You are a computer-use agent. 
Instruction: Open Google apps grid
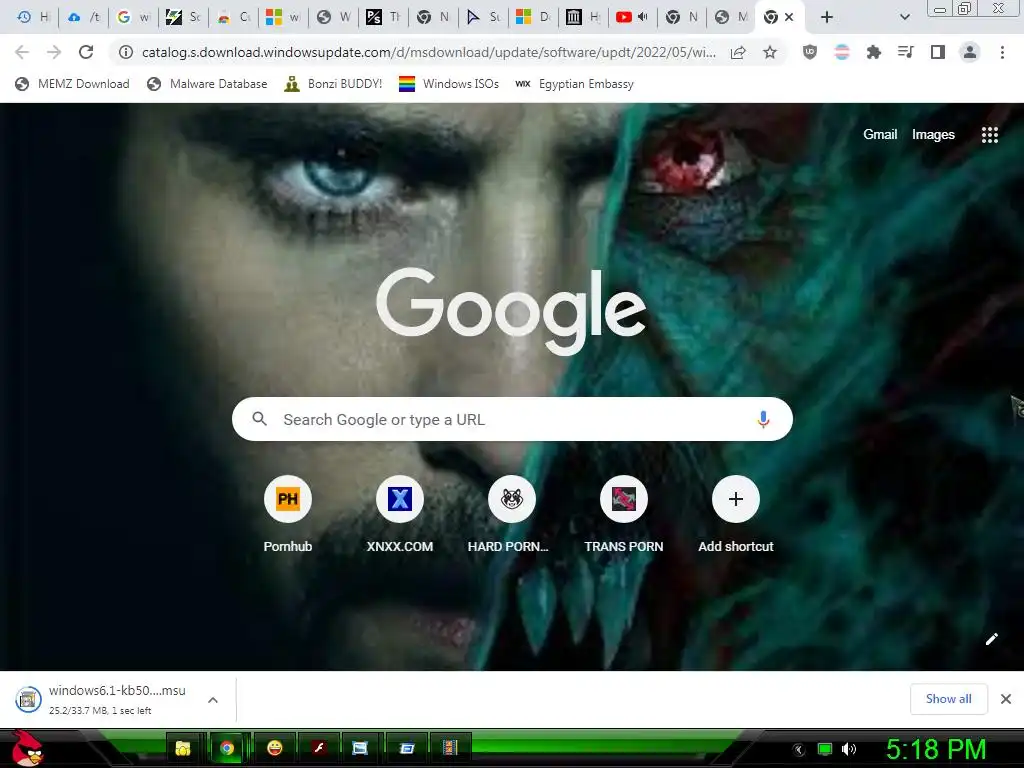tap(989, 135)
